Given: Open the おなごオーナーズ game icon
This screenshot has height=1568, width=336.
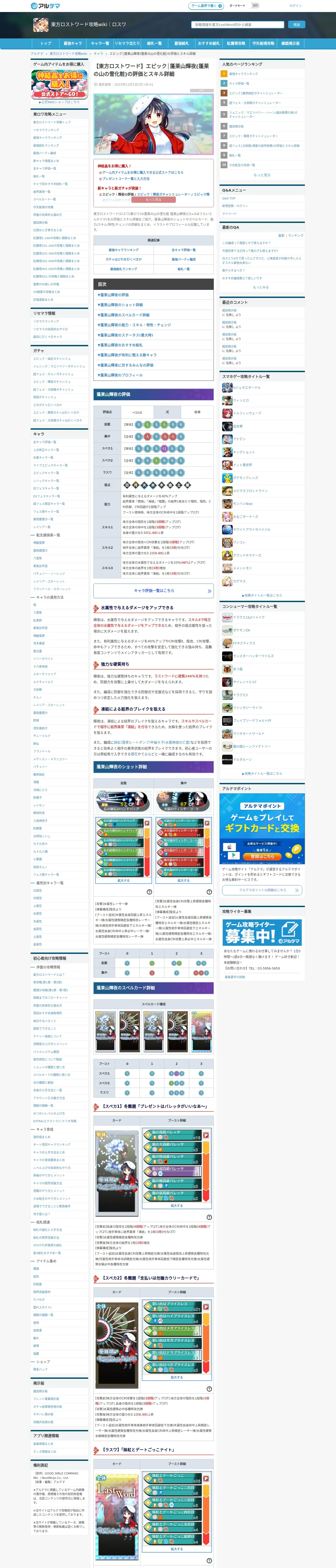Looking at the screenshot, I should coord(227,516).
